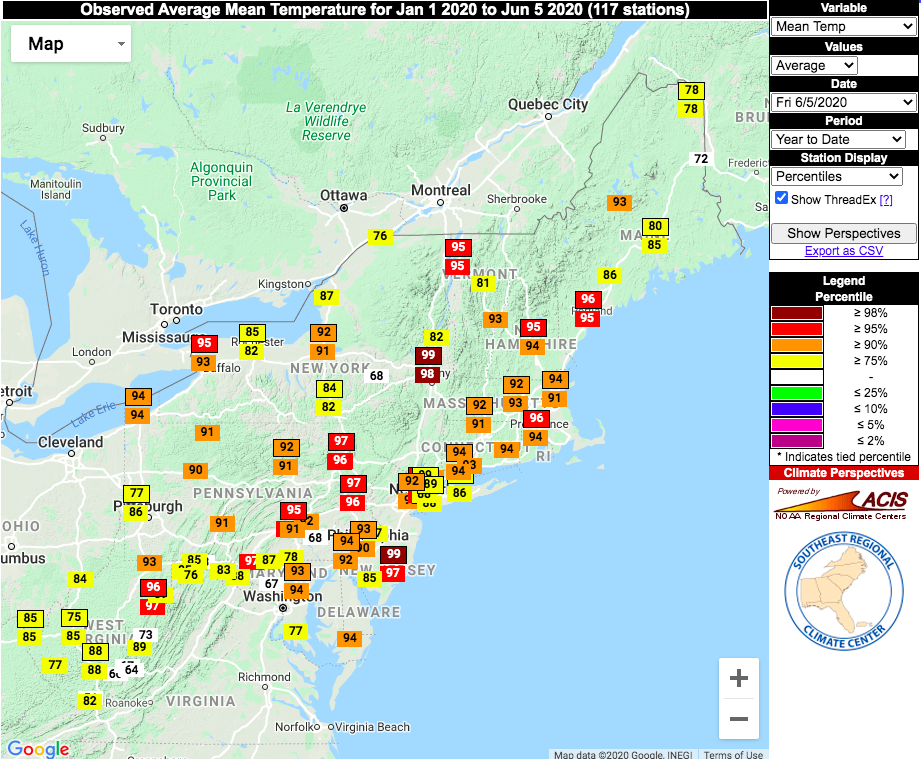The image size is (923, 759).
Task: Open the Period dropdown showing Year to Date
Action: click(x=837, y=140)
